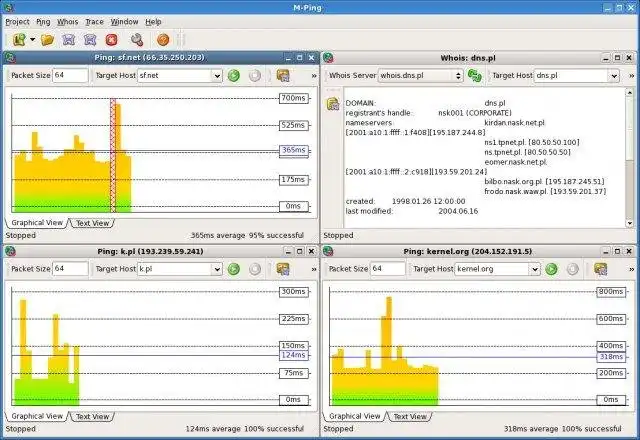Click the save icon in k.pl ping toolbar
640x440 pixels.
pyautogui.click(x=283, y=269)
